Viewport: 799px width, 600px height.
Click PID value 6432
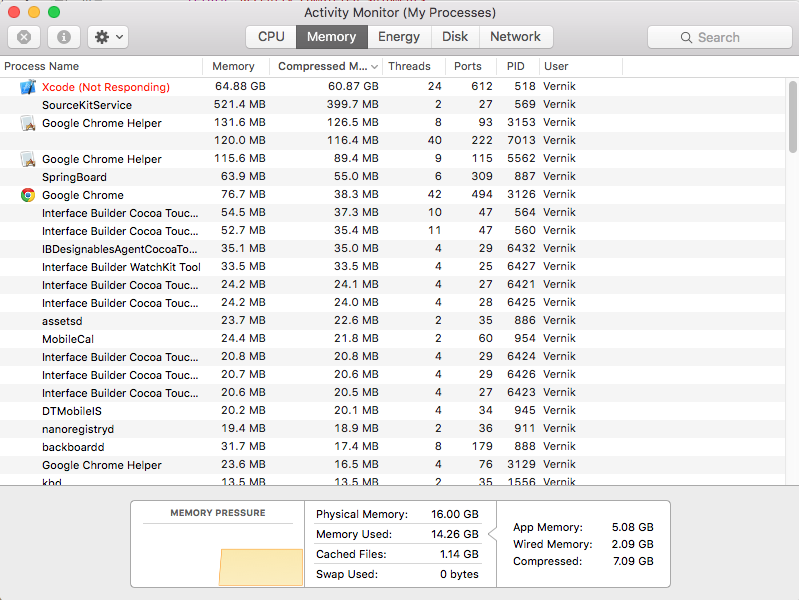pos(521,248)
